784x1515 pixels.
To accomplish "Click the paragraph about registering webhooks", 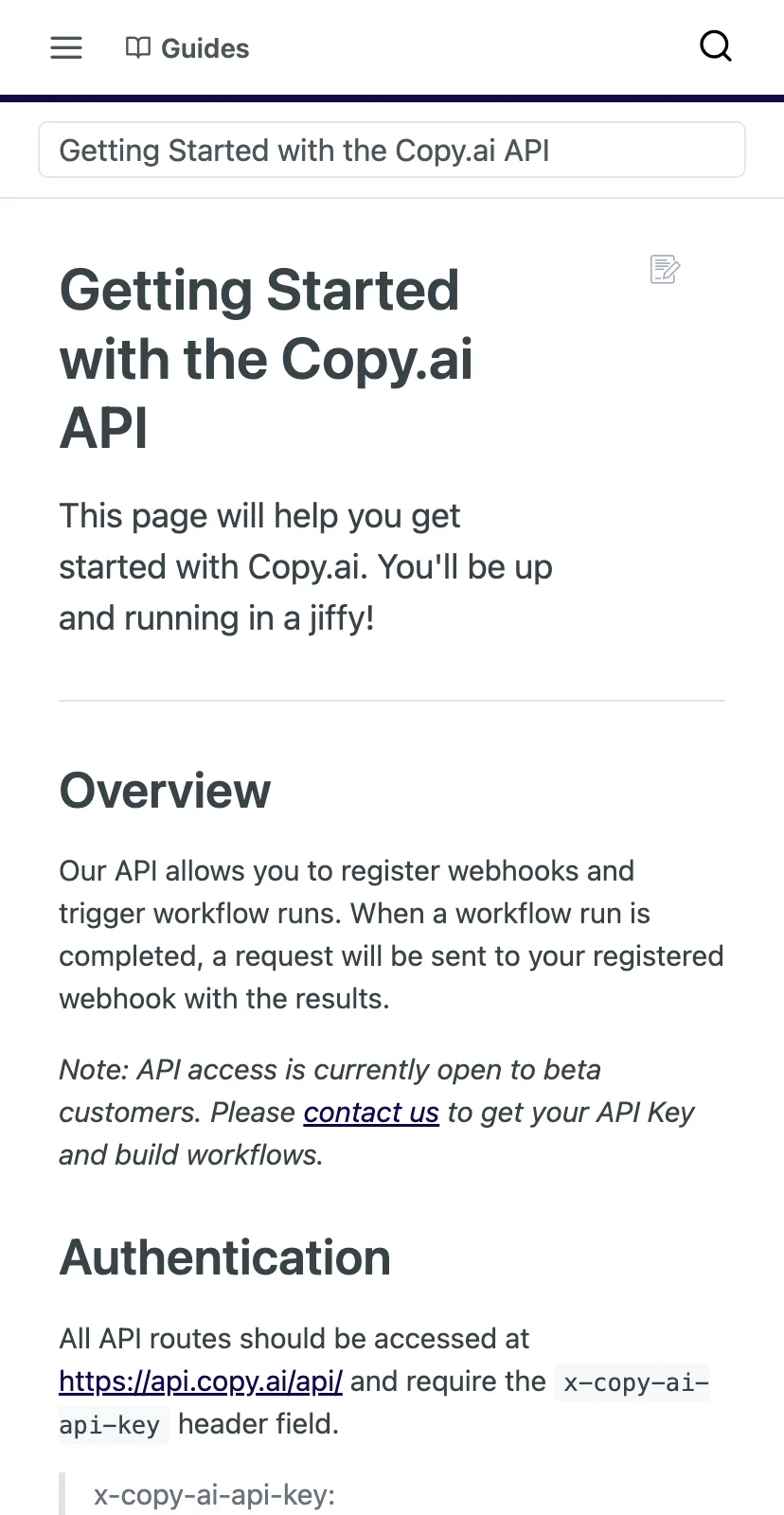I will (x=391, y=935).
